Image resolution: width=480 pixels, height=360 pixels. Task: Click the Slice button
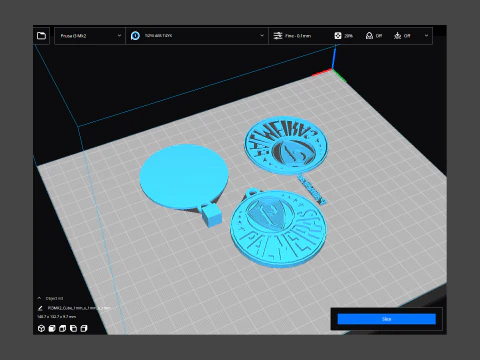click(x=386, y=319)
